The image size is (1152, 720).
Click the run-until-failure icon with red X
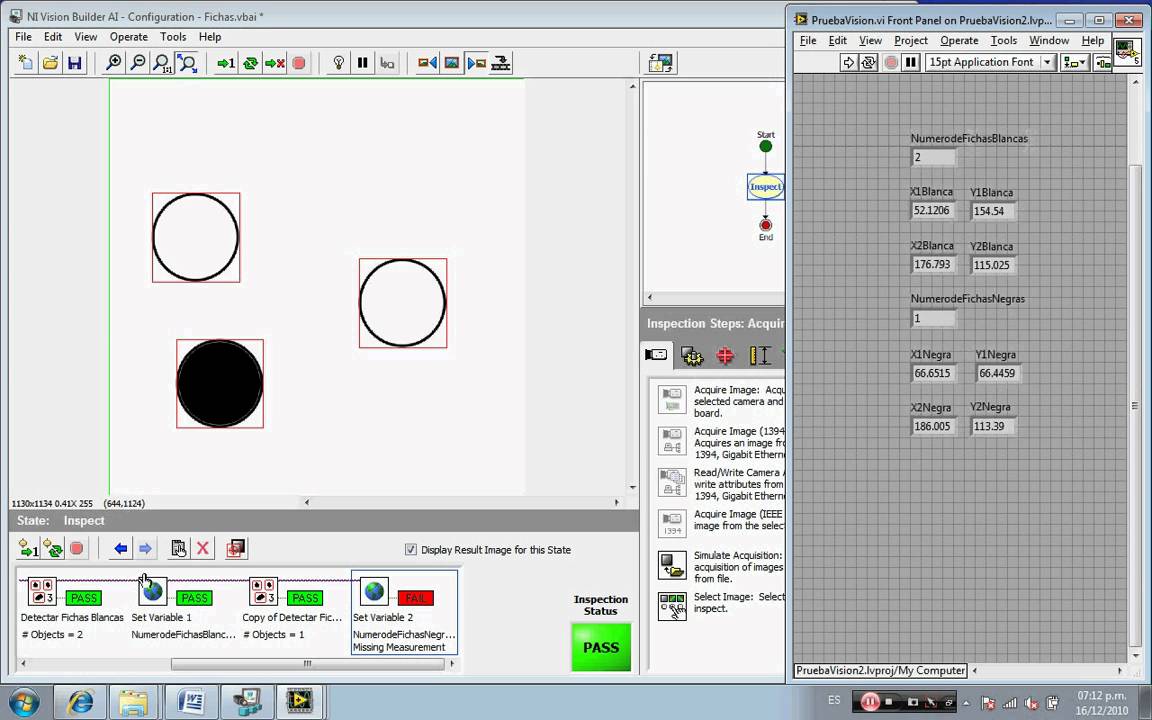click(x=274, y=63)
